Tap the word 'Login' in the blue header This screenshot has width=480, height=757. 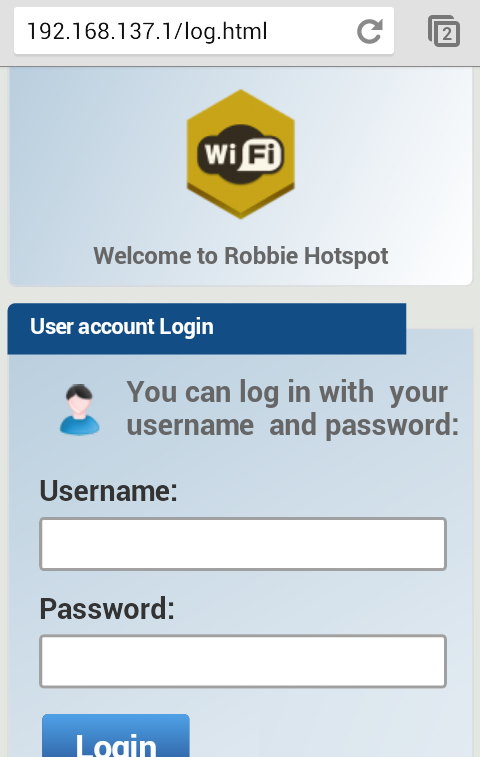(x=186, y=327)
